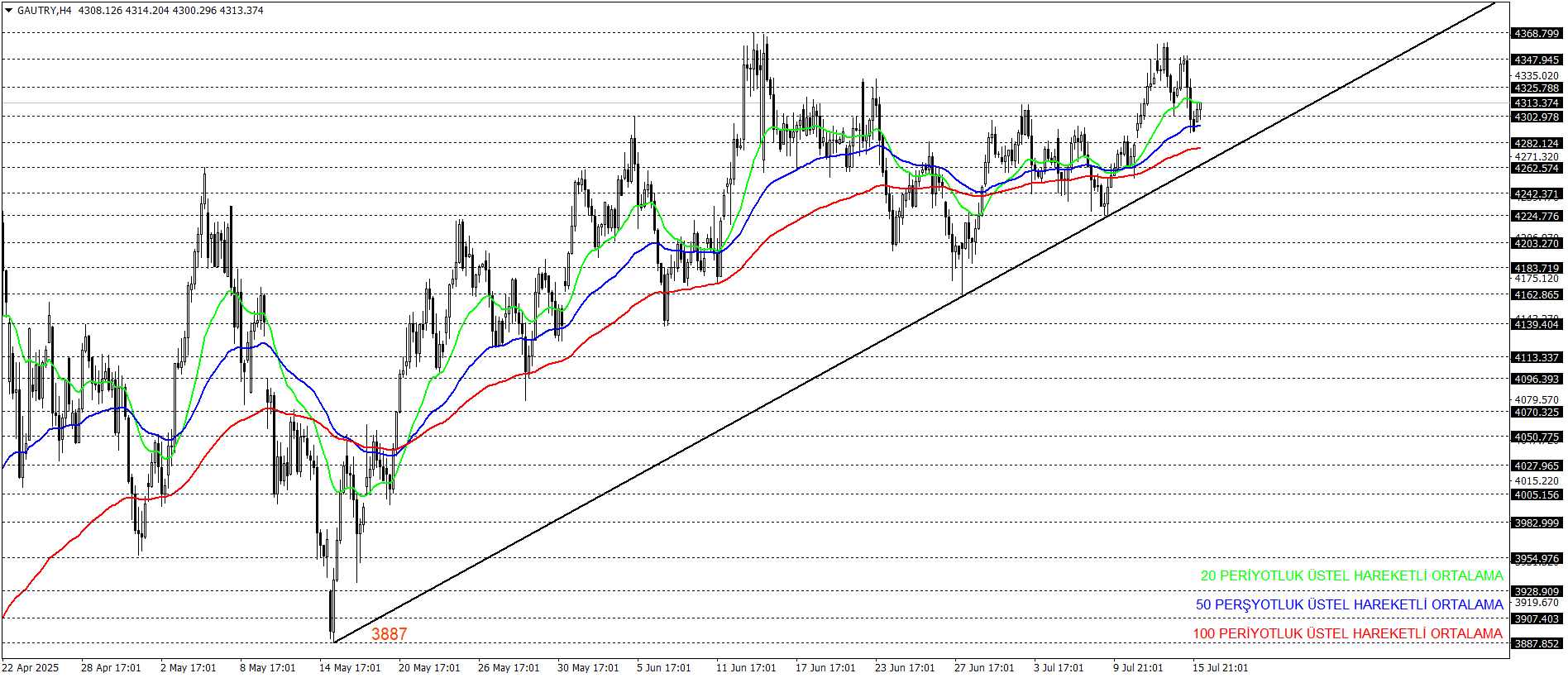This screenshot has height=678, width=1568.
Task: Click the 30 May 17:01 time label
Action: (x=588, y=668)
